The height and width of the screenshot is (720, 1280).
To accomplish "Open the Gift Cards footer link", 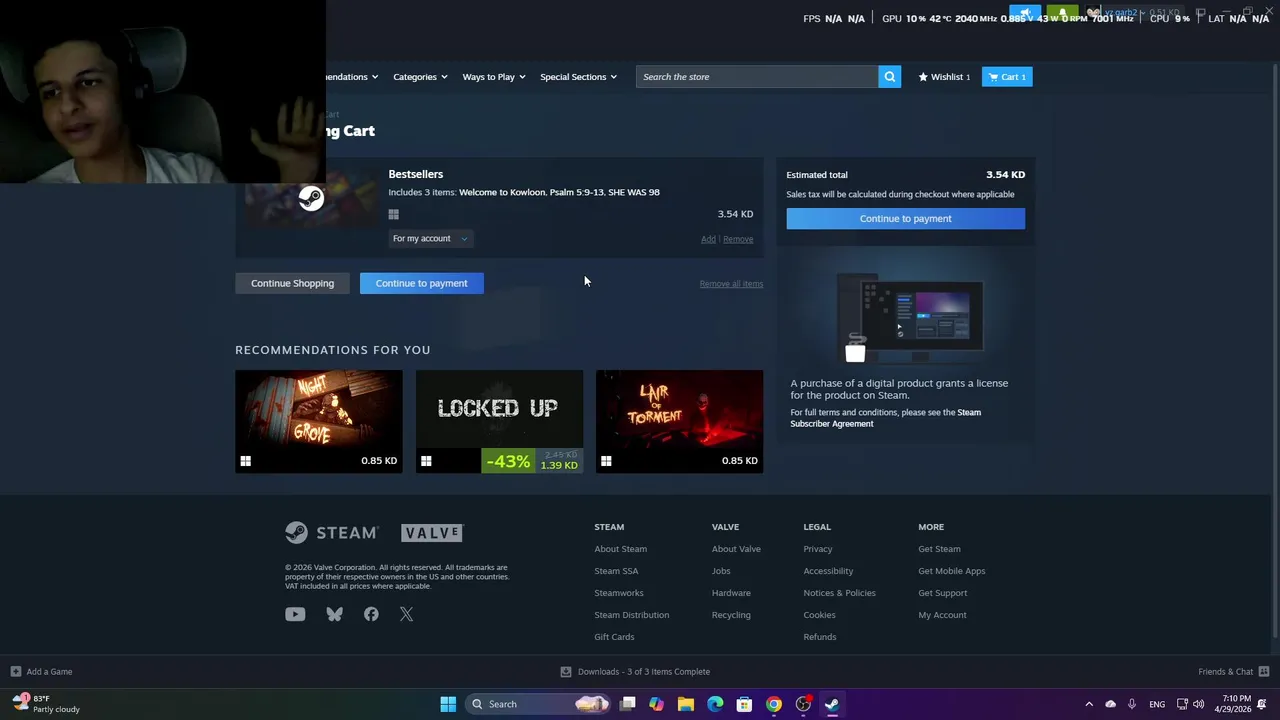I will click(x=614, y=637).
